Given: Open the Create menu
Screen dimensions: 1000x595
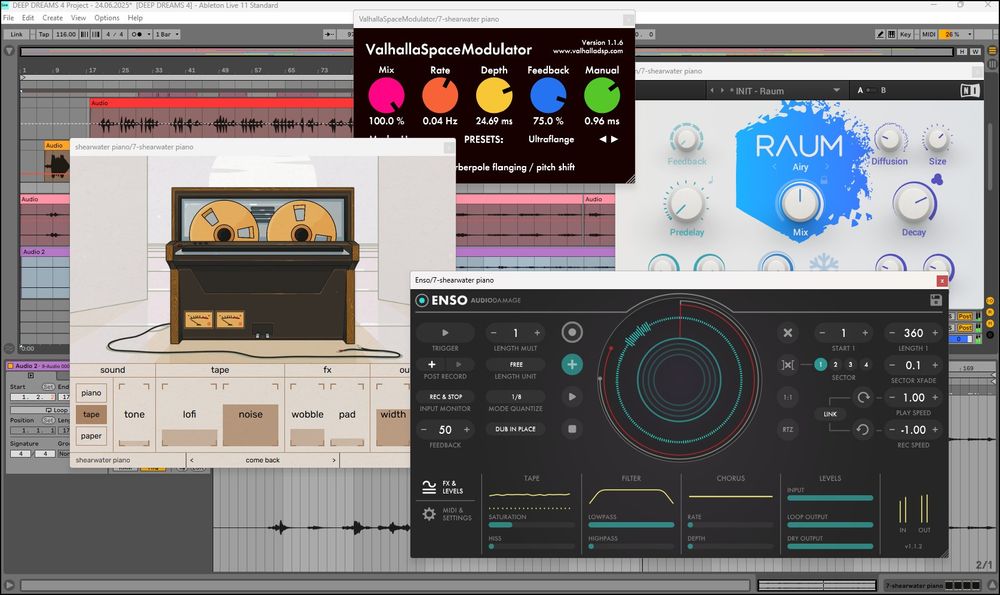Looking at the screenshot, I should 52,18.
